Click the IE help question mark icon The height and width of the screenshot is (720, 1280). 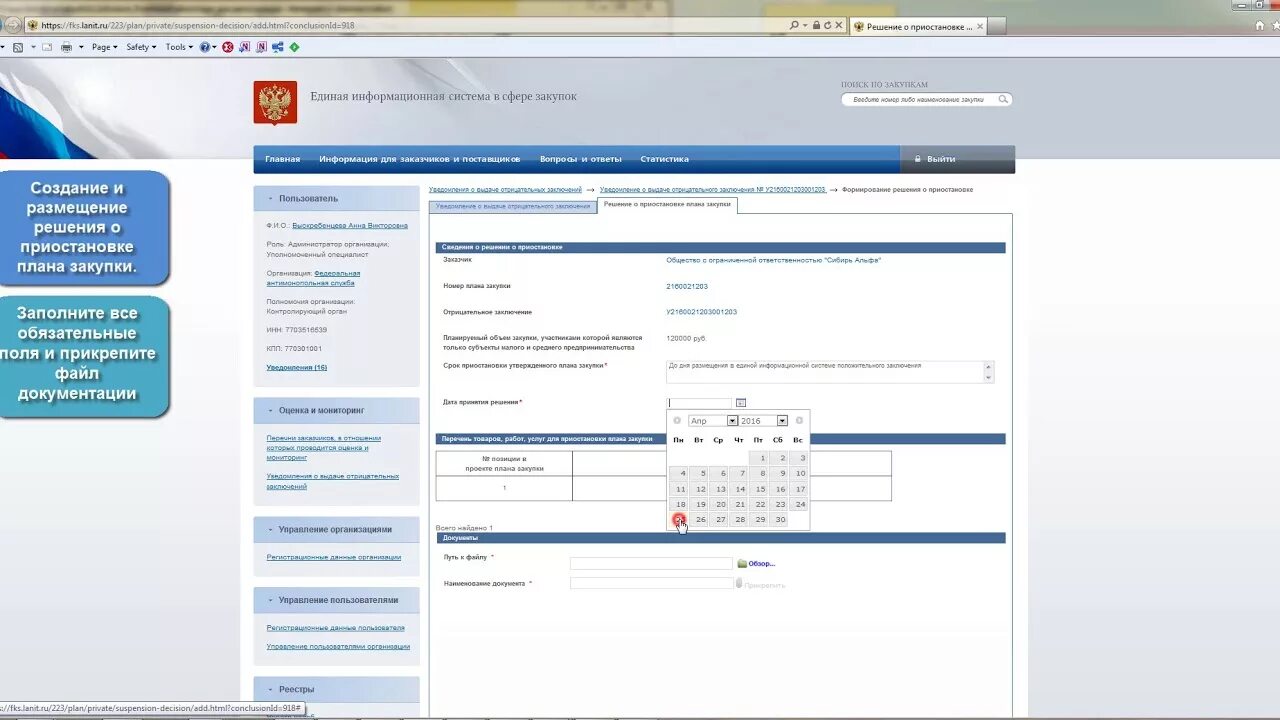point(206,47)
